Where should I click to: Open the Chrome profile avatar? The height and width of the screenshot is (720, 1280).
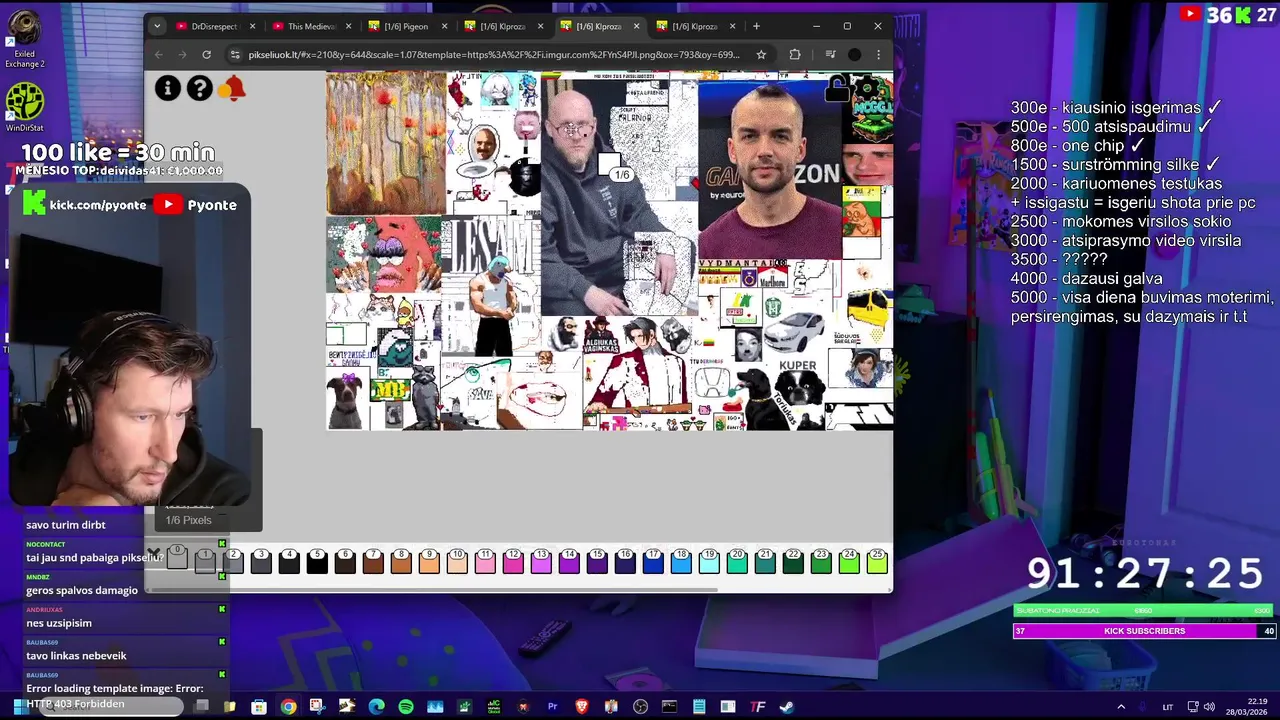(854, 55)
